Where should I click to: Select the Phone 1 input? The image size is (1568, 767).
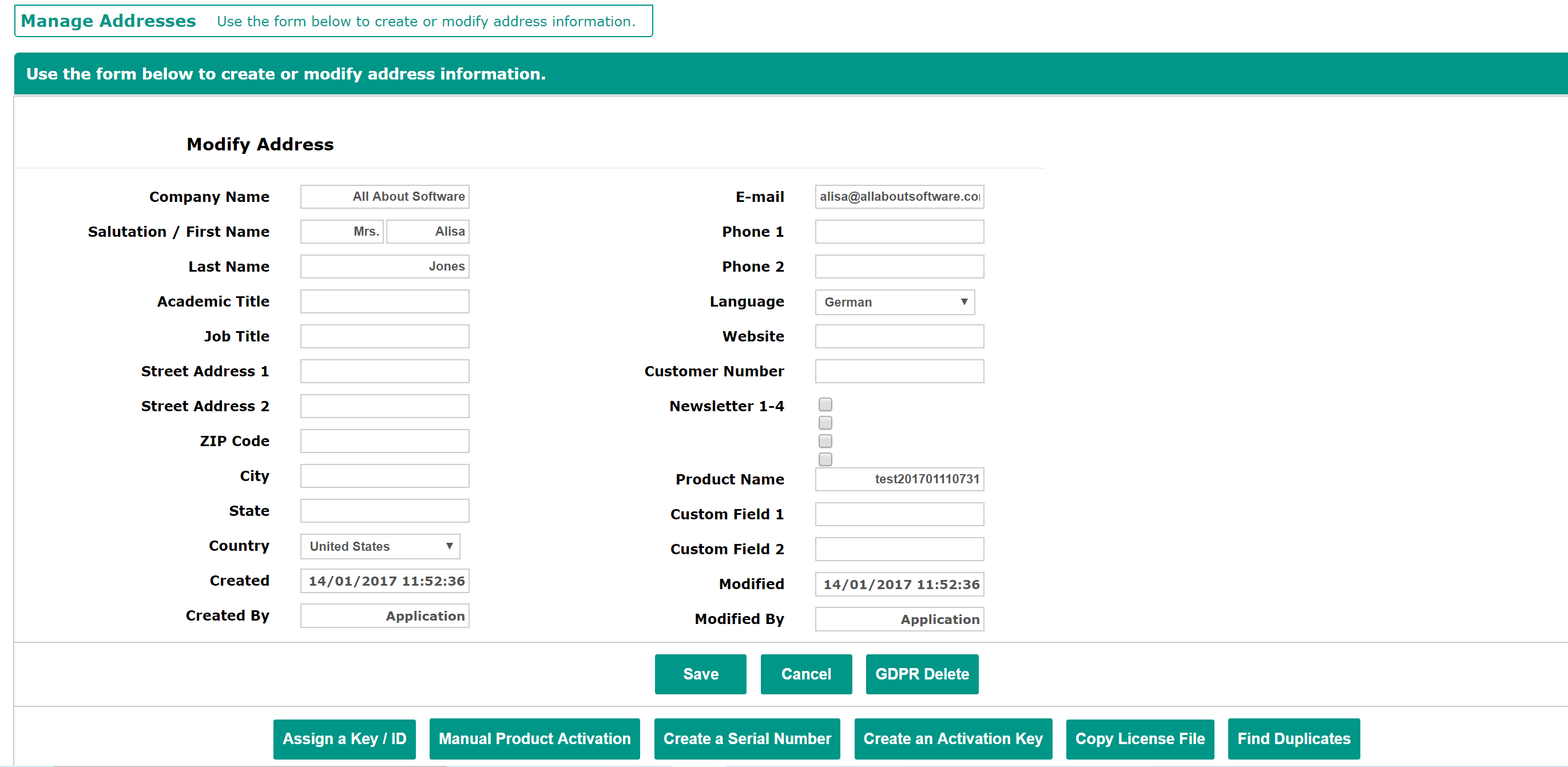899,232
